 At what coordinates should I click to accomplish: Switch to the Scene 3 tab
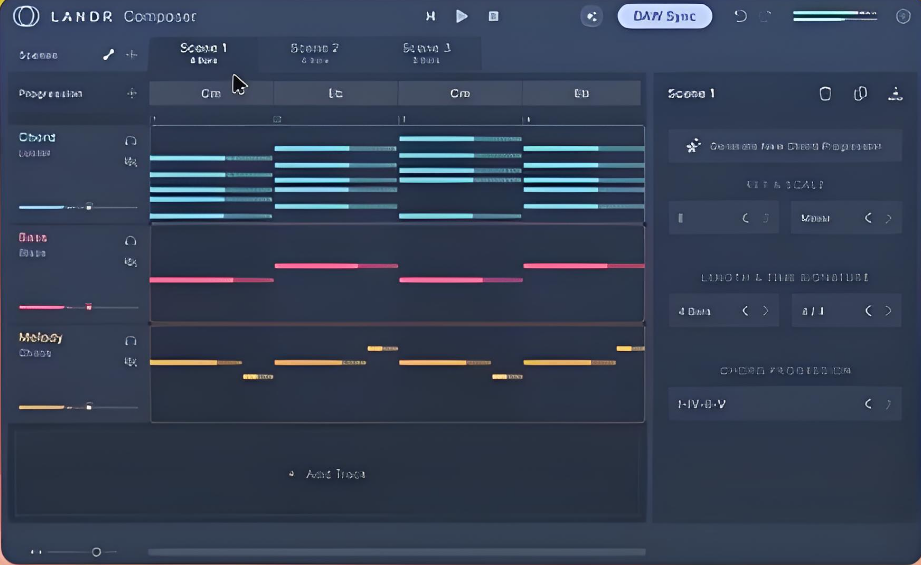pos(427,53)
